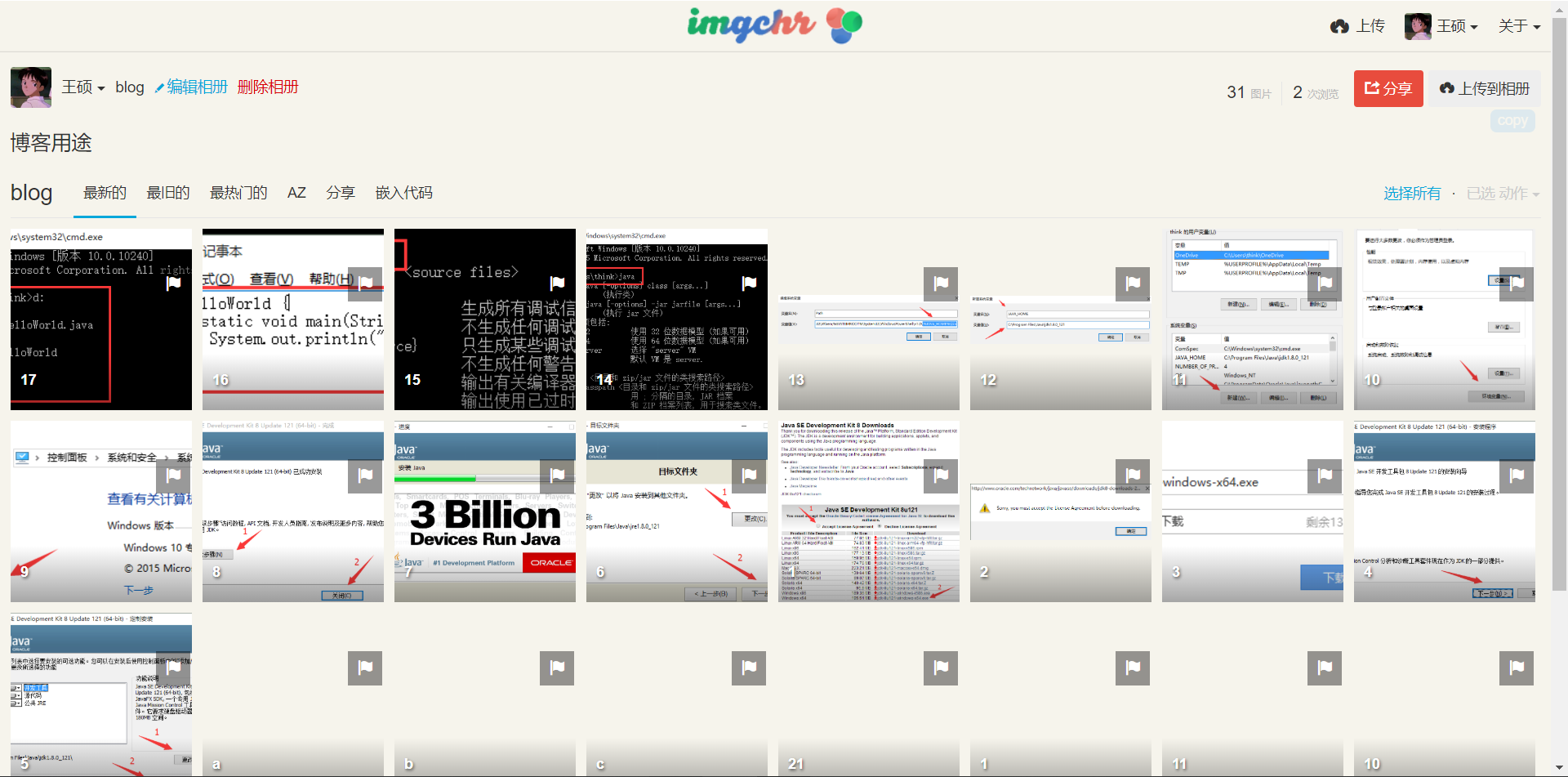Click the blog breadcrumb link
This screenshot has height=777, width=1568.
tap(129, 87)
